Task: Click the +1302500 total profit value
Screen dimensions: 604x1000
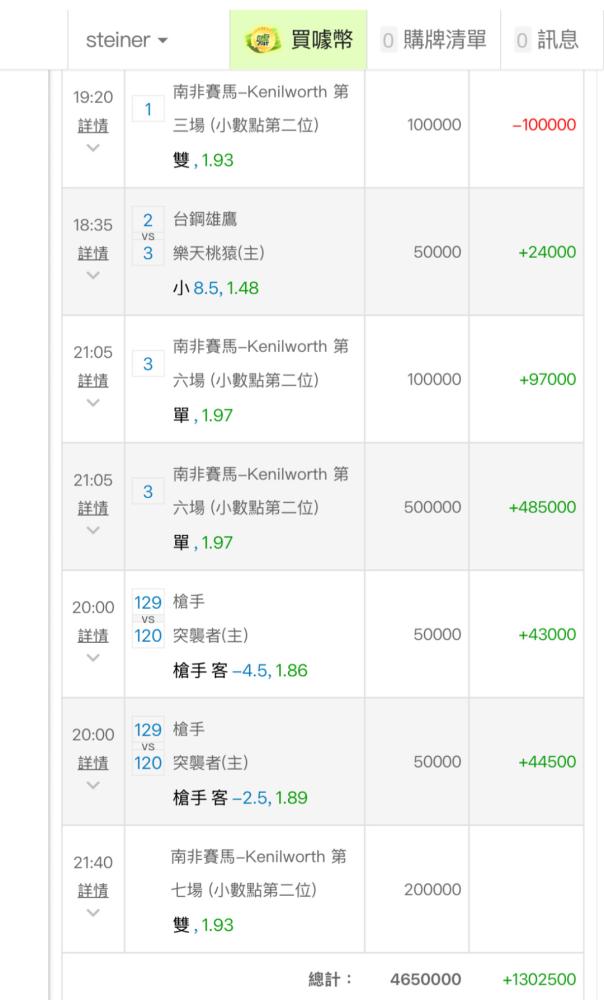Action: pyautogui.click(x=539, y=980)
